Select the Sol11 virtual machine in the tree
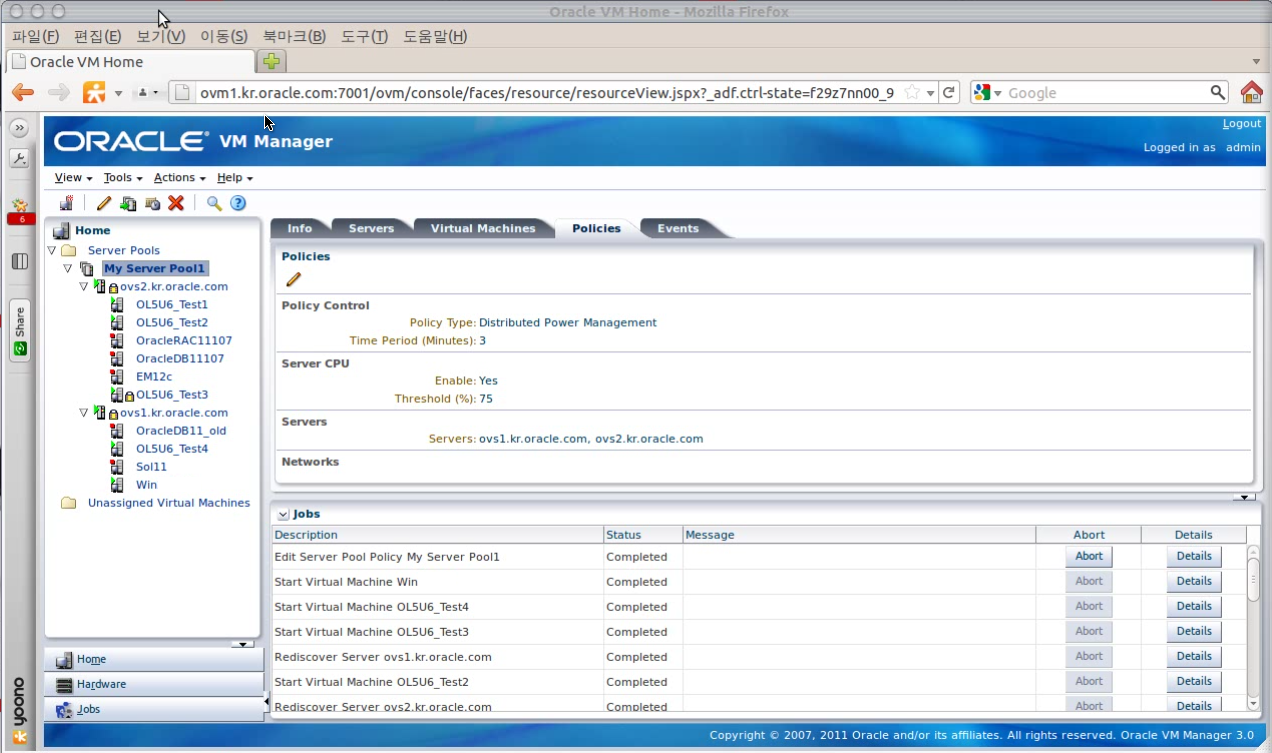Screen dimensions: 1272x753 (x=151, y=466)
